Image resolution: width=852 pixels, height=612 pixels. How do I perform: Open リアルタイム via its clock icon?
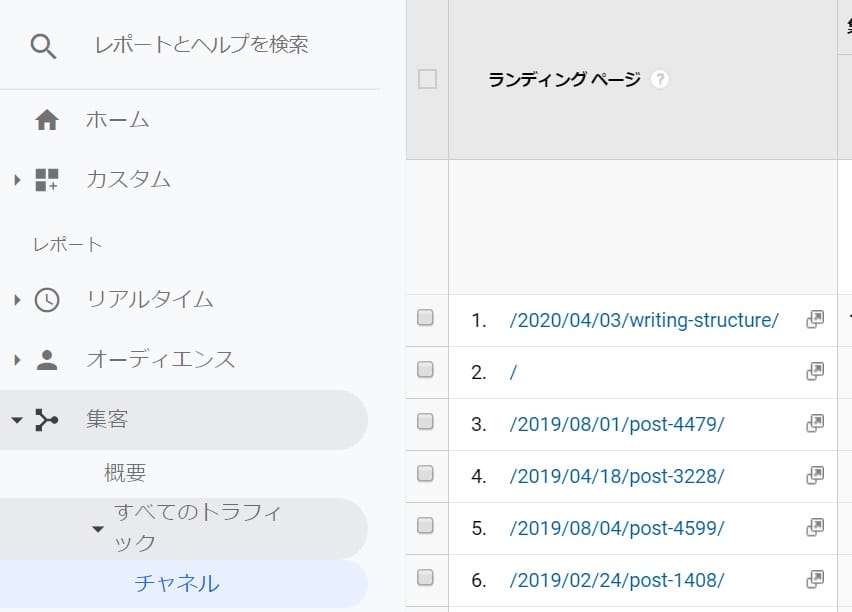tap(46, 299)
